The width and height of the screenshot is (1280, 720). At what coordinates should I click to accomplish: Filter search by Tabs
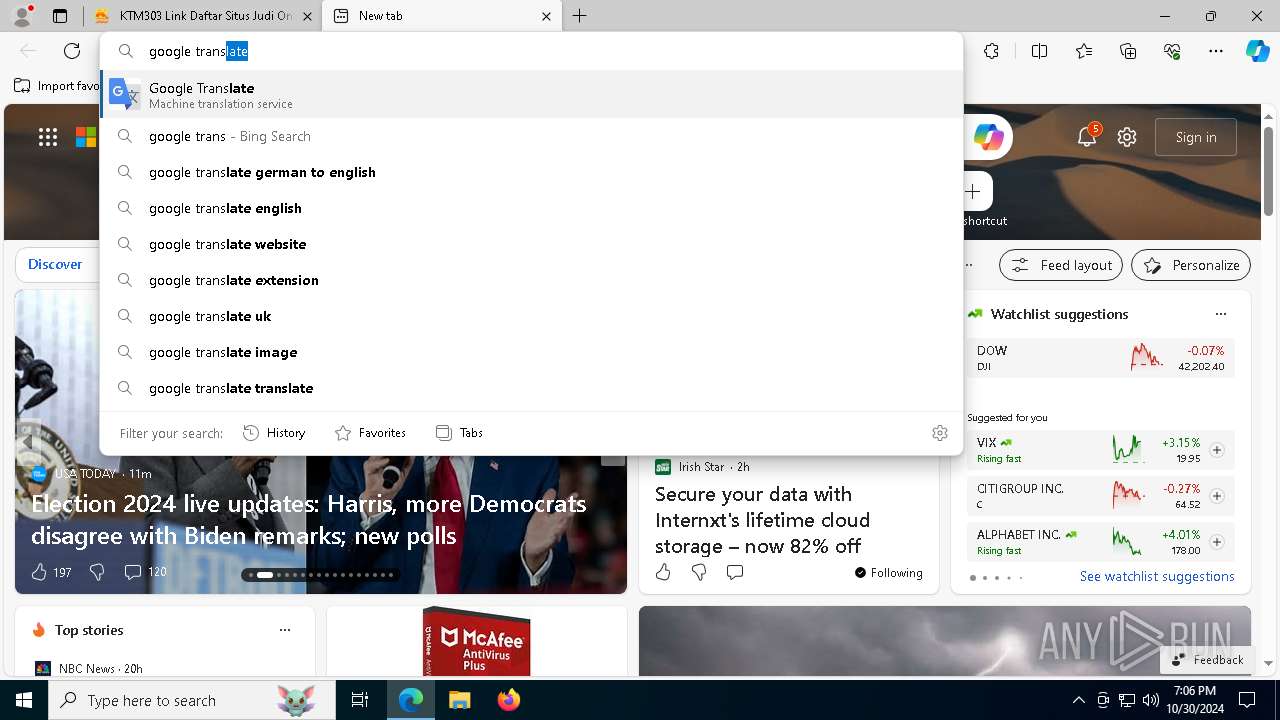click(x=459, y=433)
